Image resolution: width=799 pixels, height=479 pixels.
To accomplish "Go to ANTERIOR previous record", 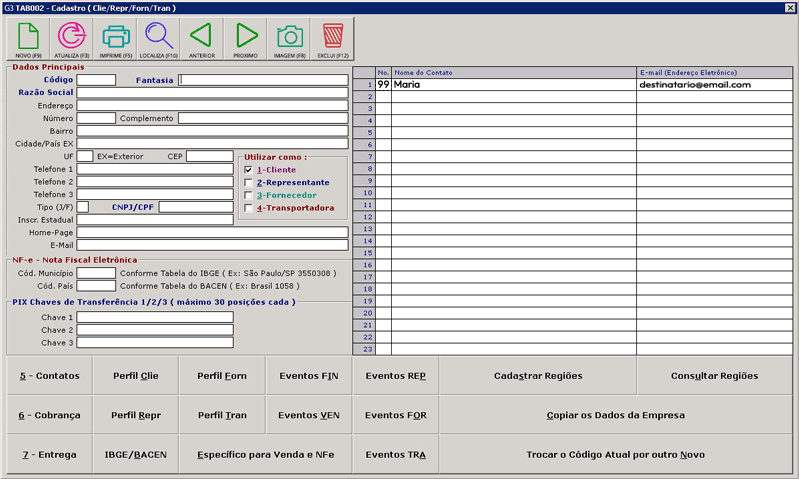I will tap(201, 39).
